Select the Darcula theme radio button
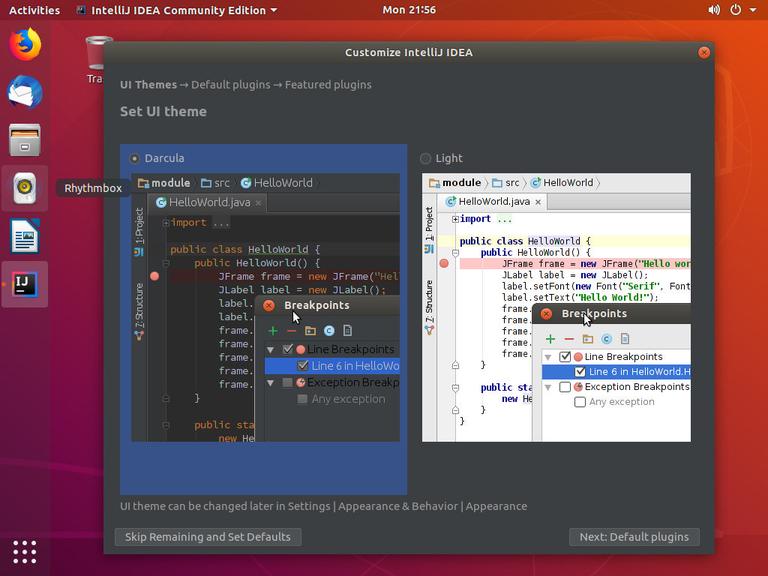Screen dimensions: 768x576 [x=134, y=158]
